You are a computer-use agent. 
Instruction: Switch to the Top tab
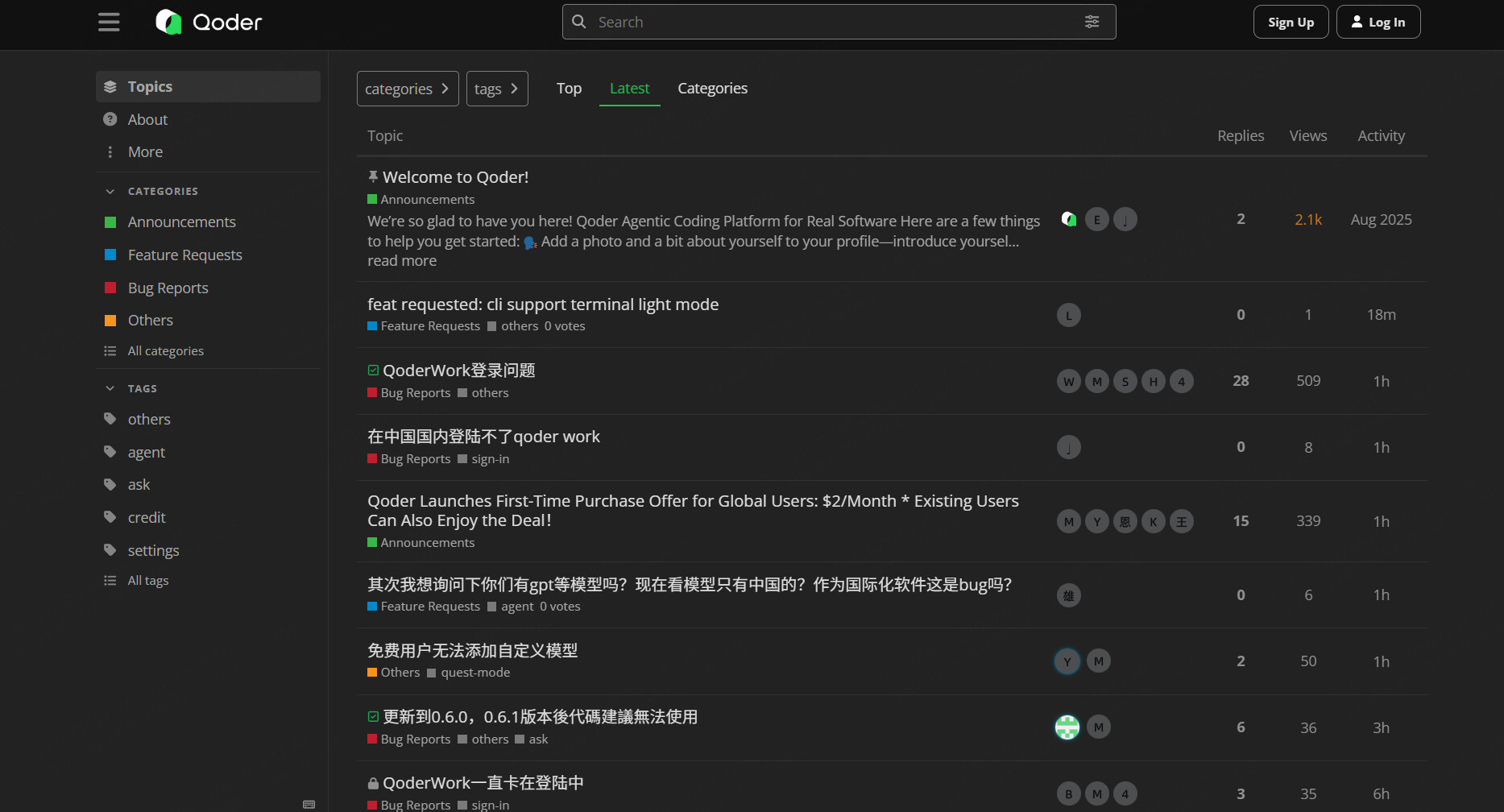[569, 89]
